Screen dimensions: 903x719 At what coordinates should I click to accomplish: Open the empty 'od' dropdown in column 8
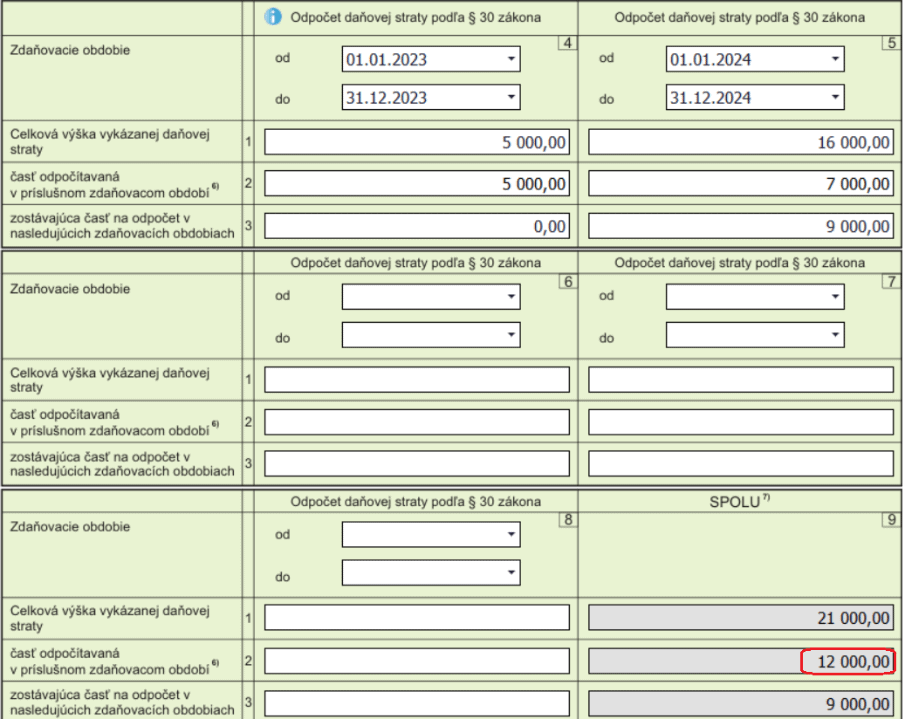click(431, 534)
